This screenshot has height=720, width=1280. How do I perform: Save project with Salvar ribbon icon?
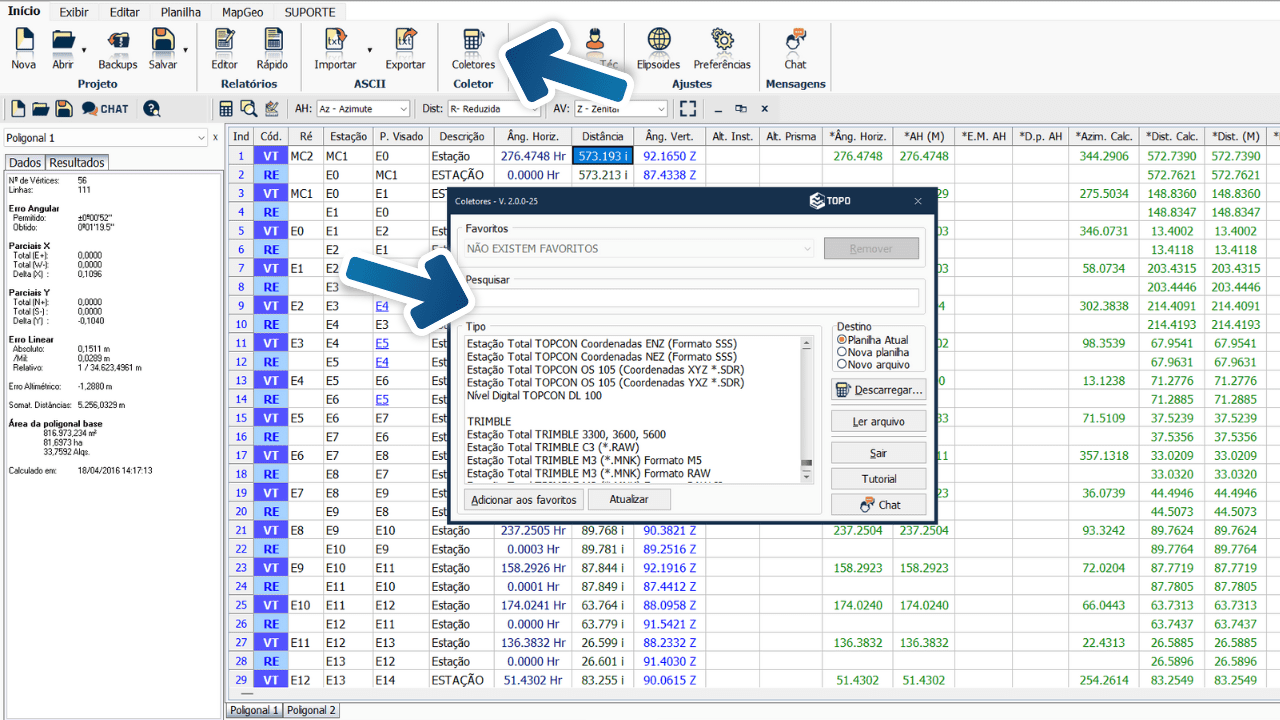coord(163,48)
